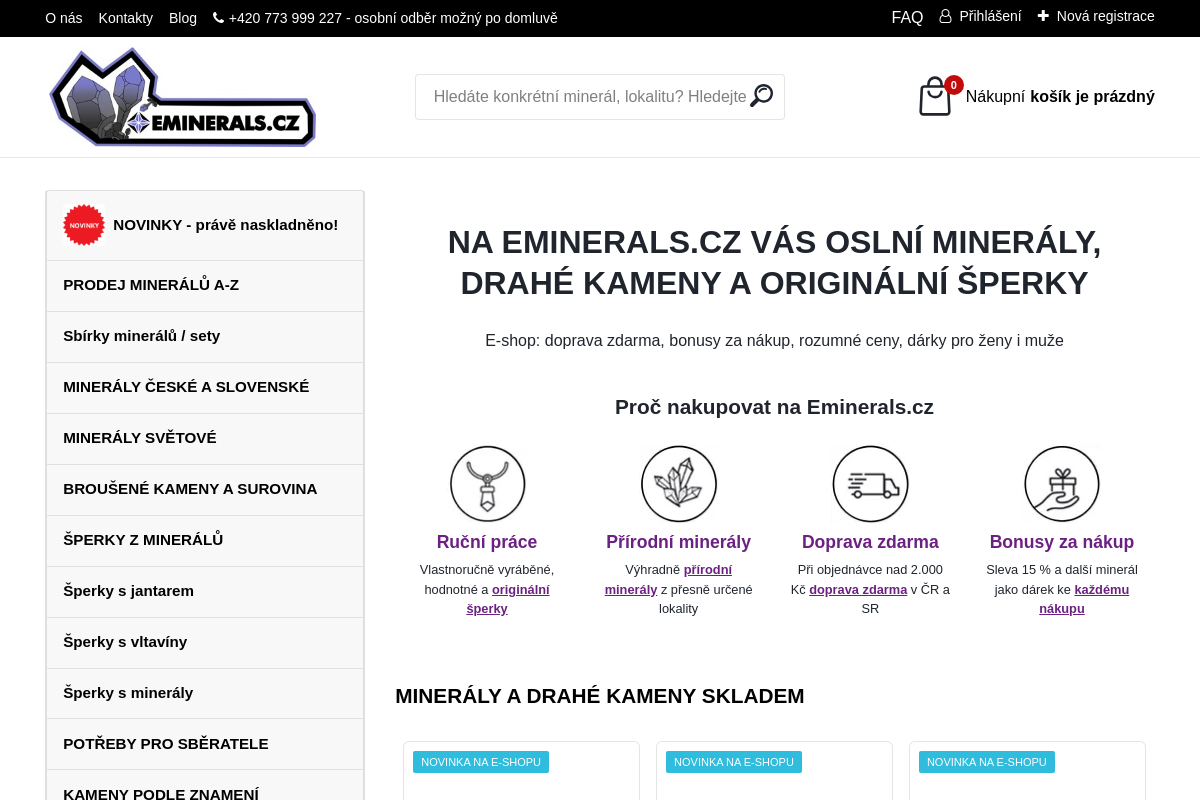The height and width of the screenshot is (800, 1200).
Task: Click the Proč nakupovat na Eminerals.cz heading
Action: click(774, 407)
